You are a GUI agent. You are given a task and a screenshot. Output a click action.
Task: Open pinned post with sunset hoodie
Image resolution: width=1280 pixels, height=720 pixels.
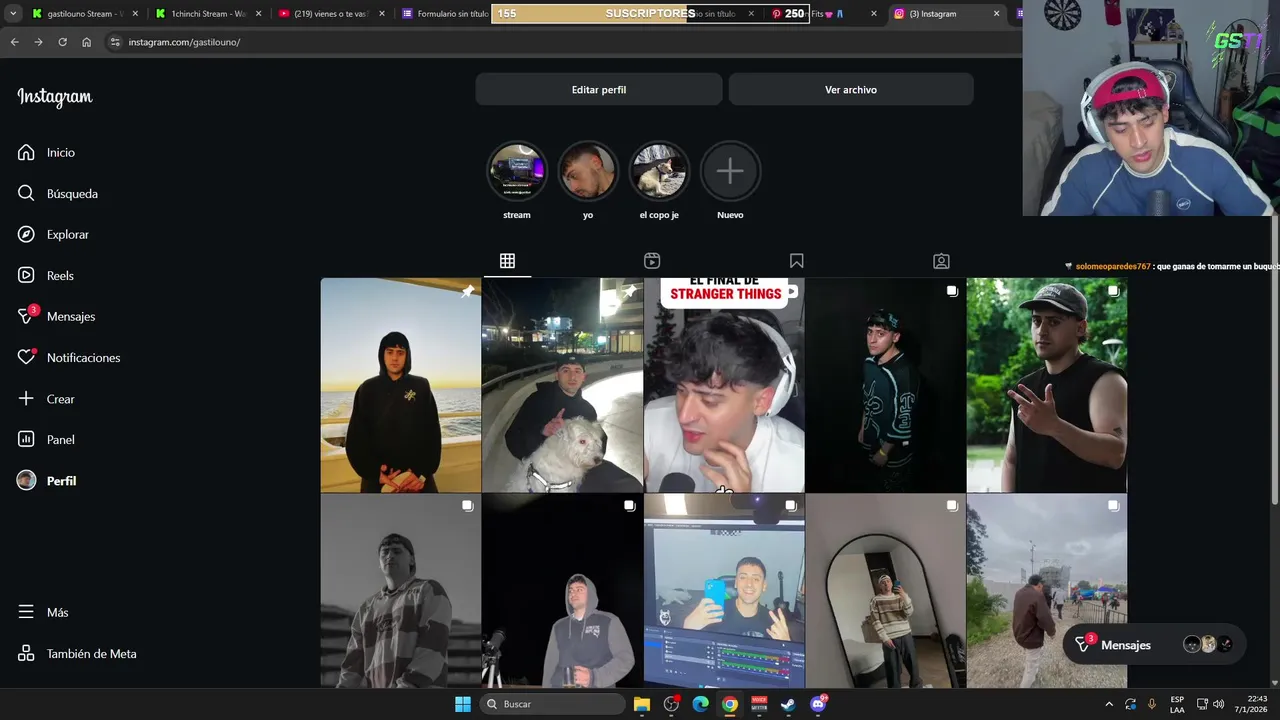coord(401,385)
